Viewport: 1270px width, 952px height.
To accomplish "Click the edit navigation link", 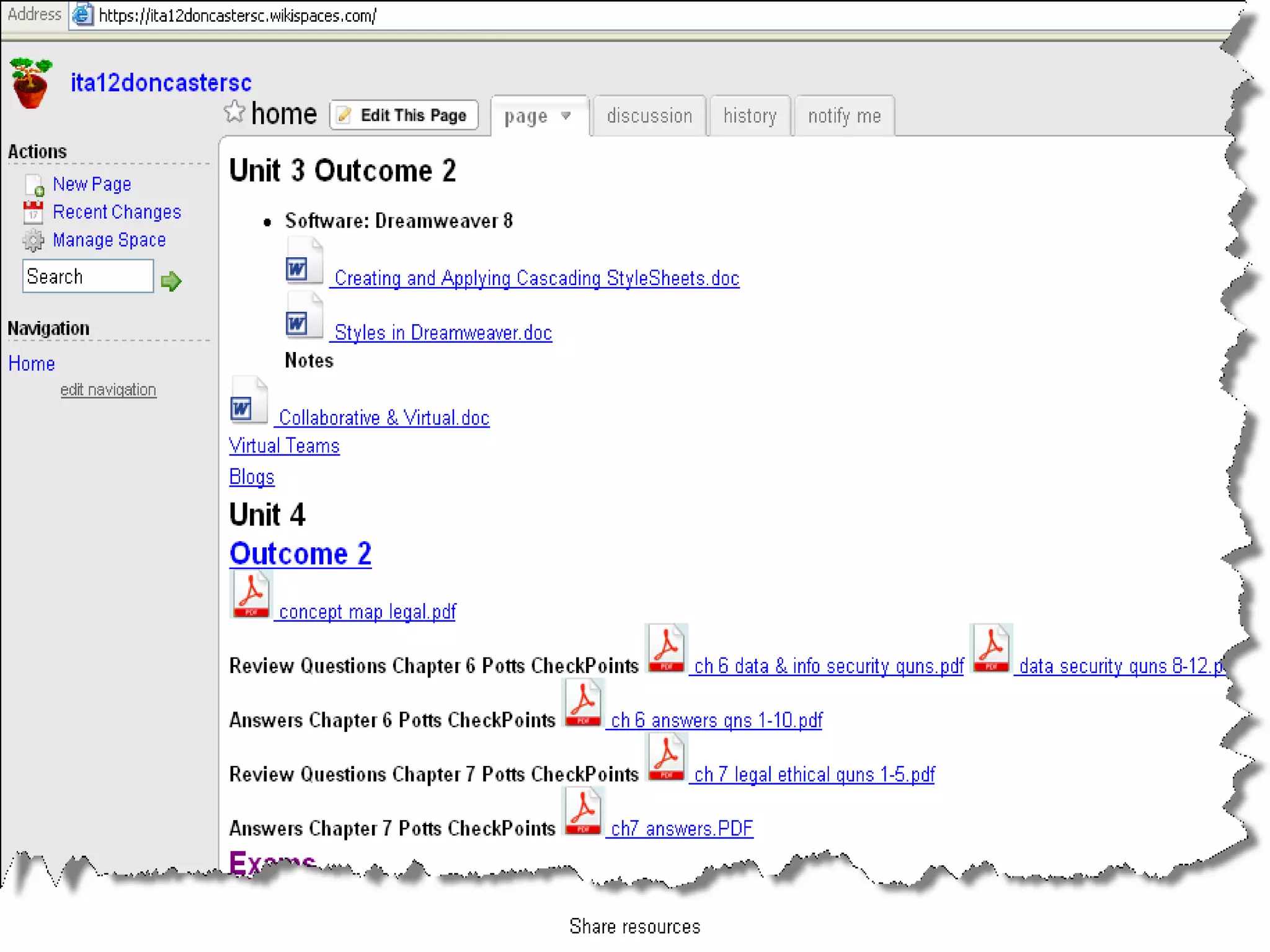I will pos(108,390).
